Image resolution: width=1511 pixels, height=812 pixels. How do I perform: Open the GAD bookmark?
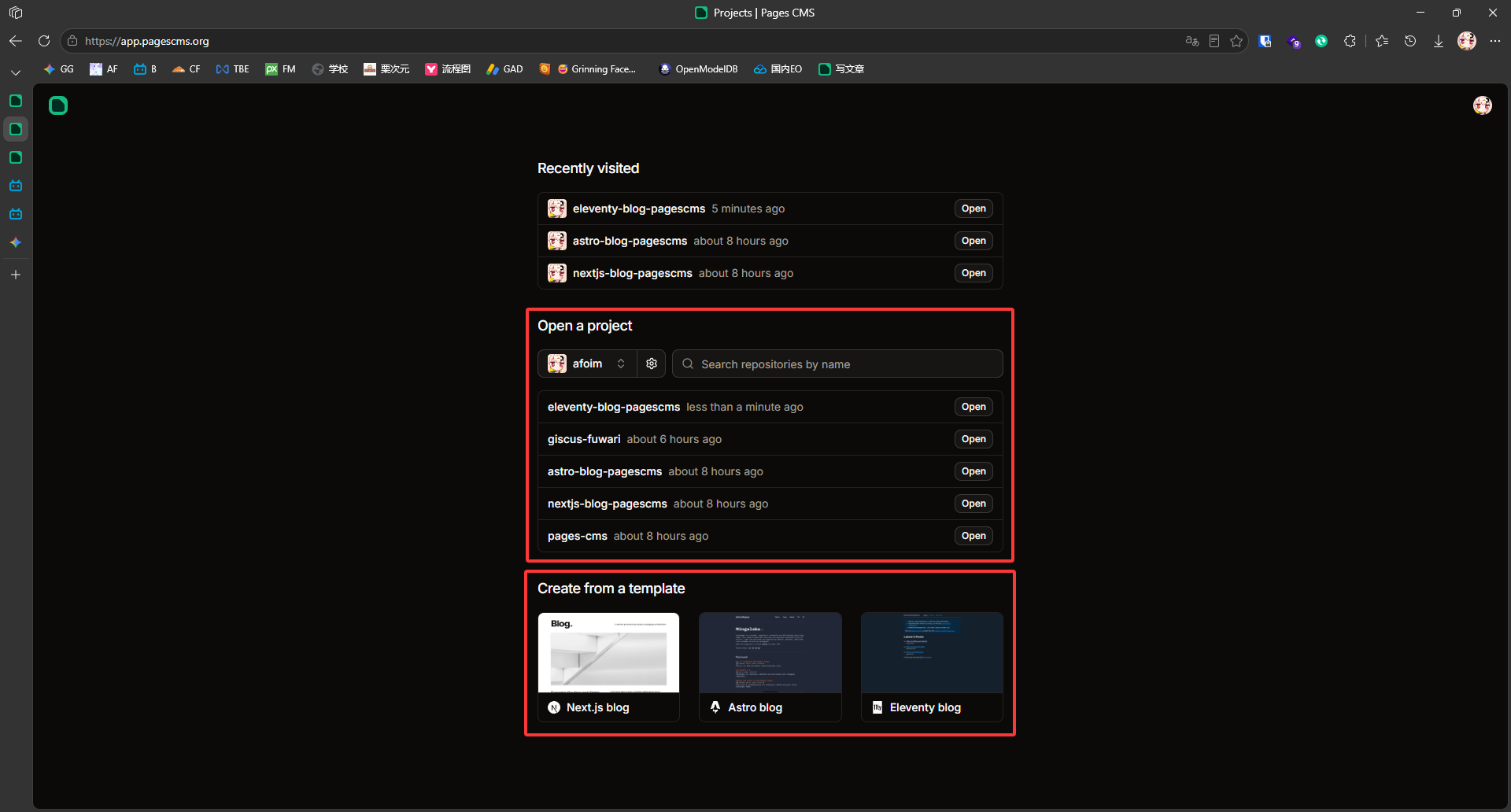click(x=504, y=69)
